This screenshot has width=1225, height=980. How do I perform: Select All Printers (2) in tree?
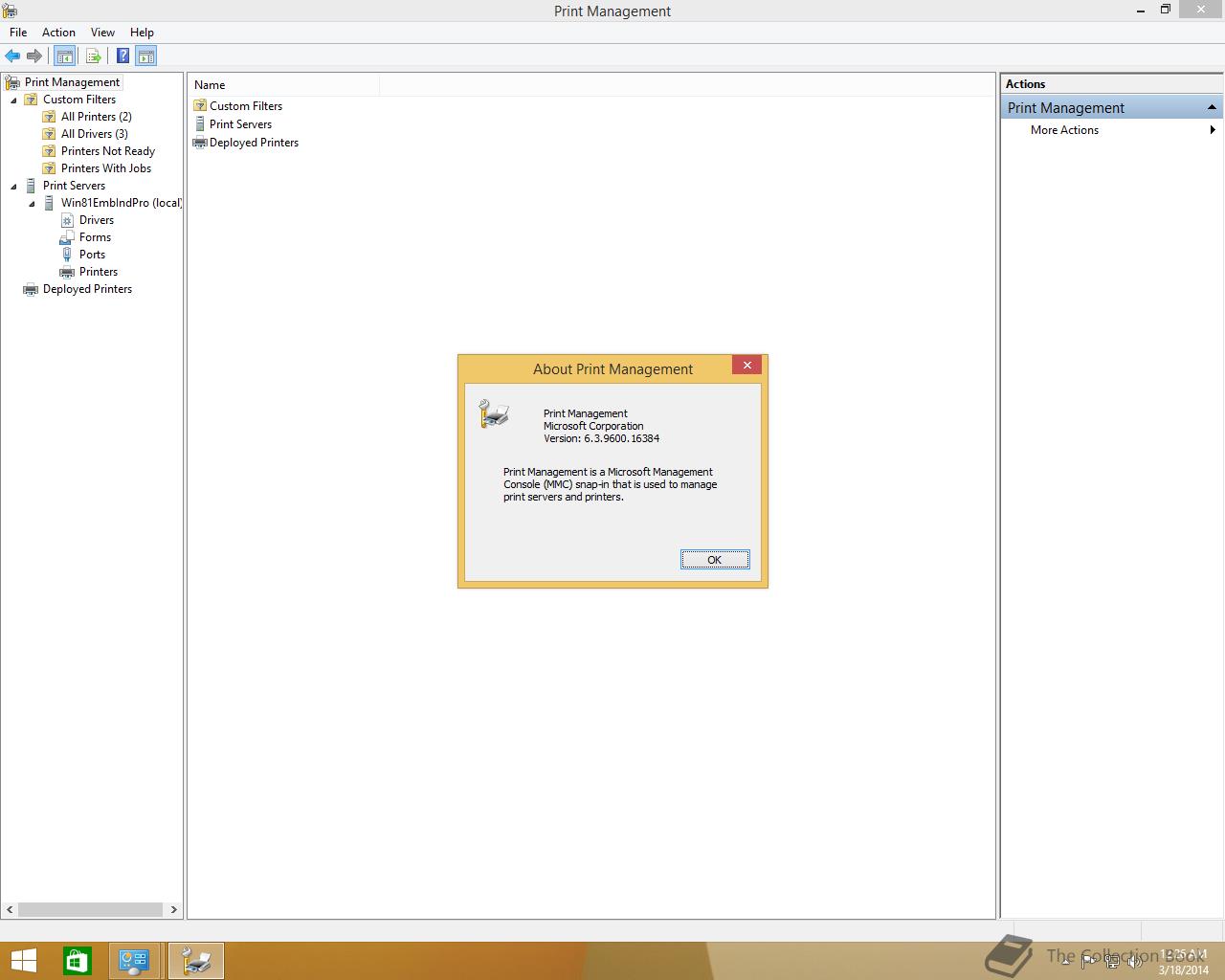tap(97, 117)
